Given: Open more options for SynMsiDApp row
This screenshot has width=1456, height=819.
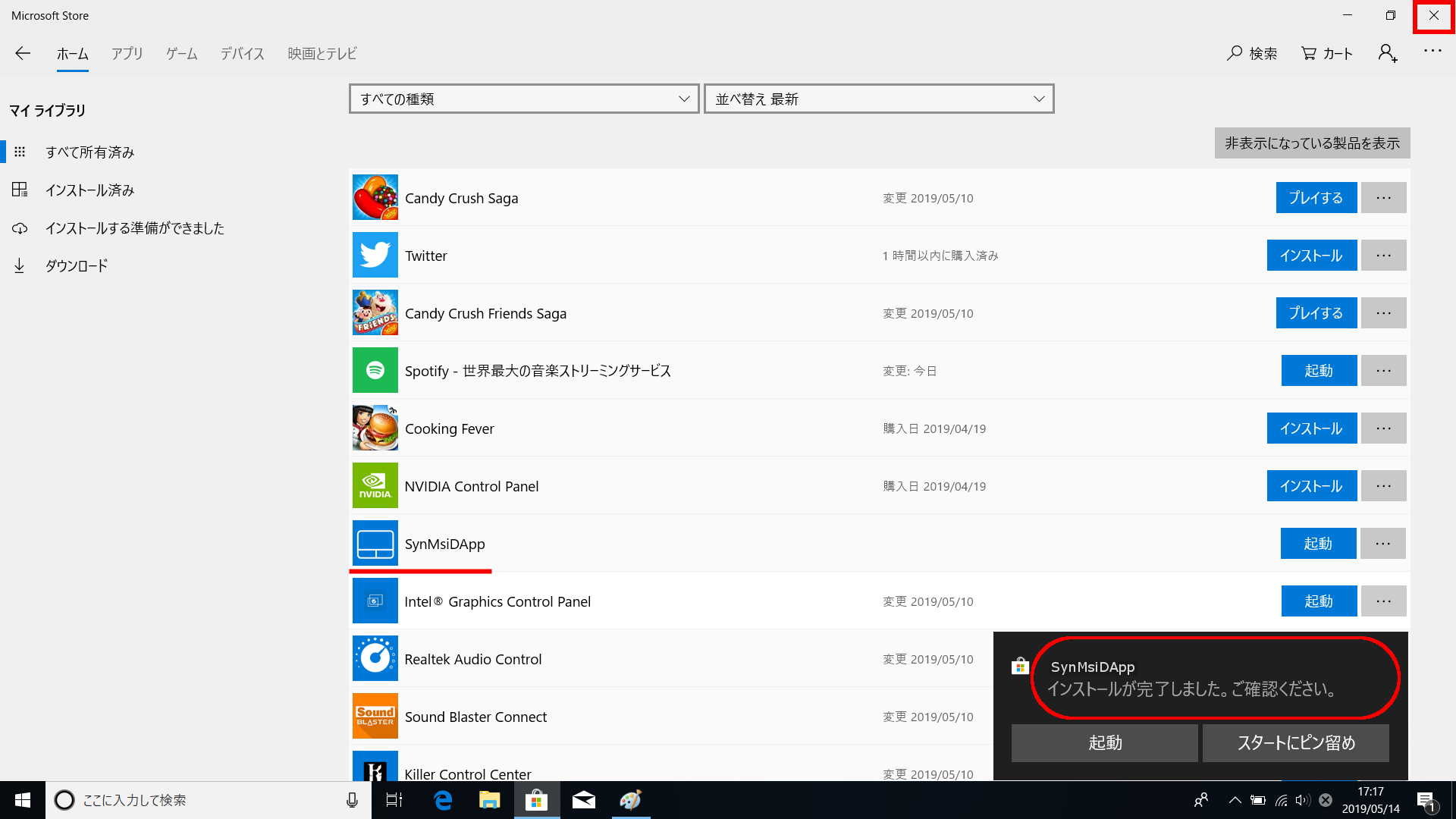Looking at the screenshot, I should pyautogui.click(x=1383, y=544).
